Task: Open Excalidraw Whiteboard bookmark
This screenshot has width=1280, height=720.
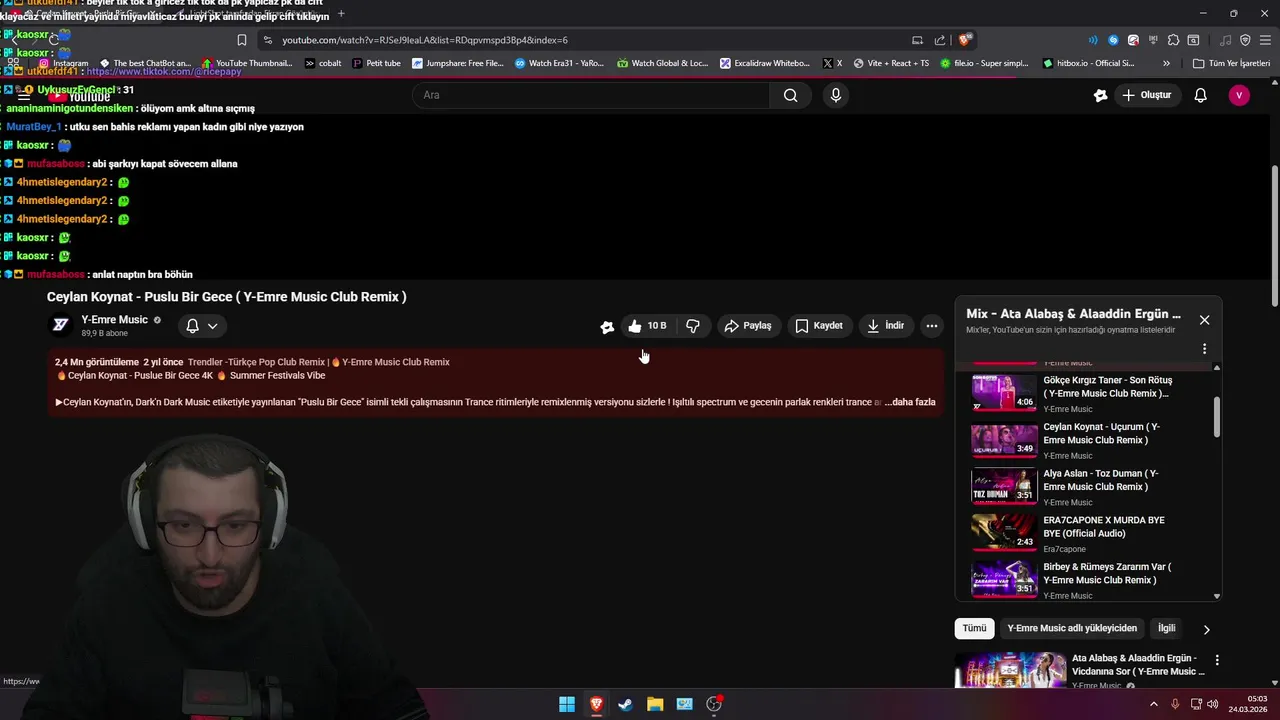Action: click(765, 63)
